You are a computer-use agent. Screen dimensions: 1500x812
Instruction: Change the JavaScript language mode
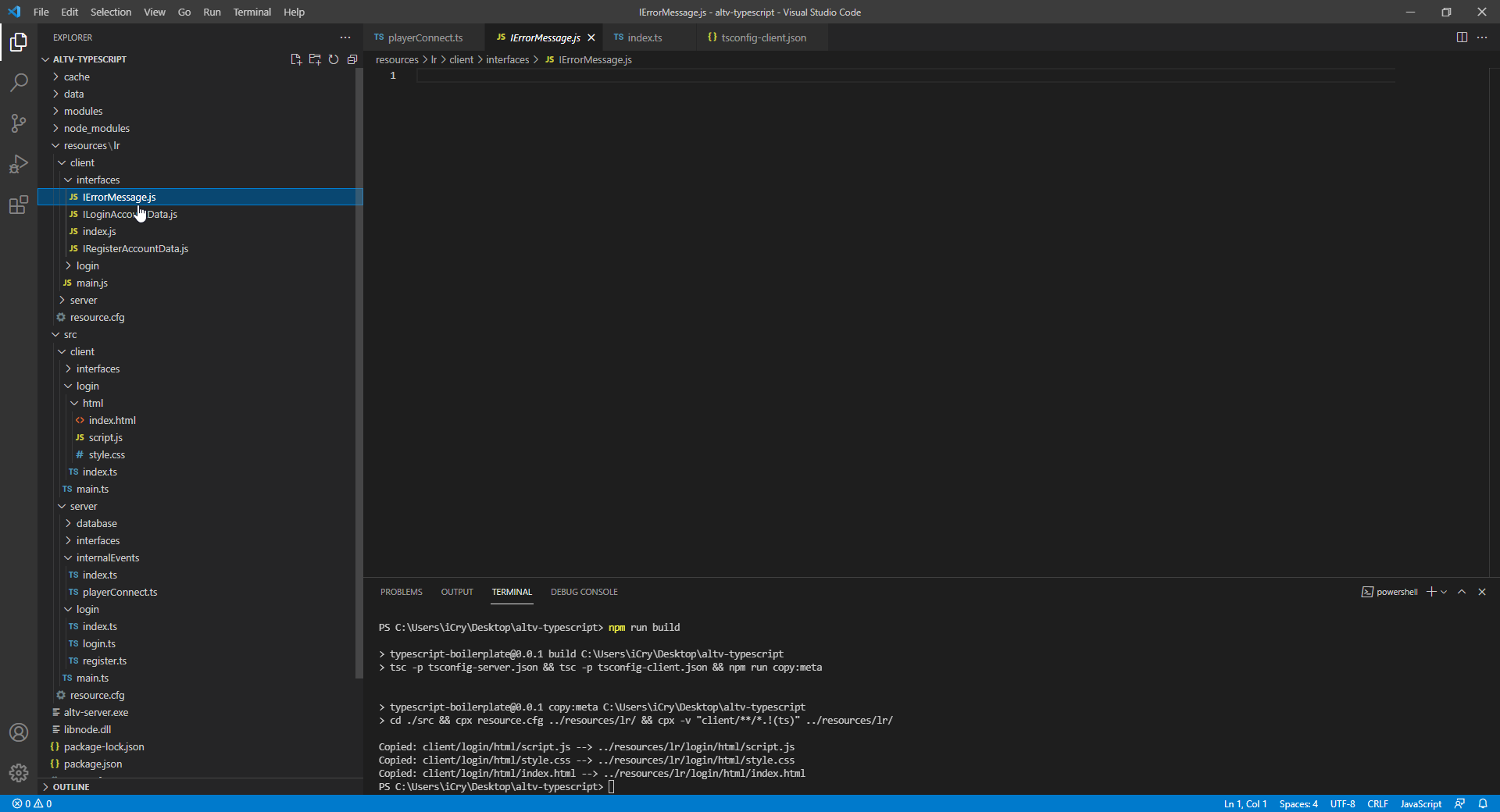pyautogui.click(x=1420, y=803)
